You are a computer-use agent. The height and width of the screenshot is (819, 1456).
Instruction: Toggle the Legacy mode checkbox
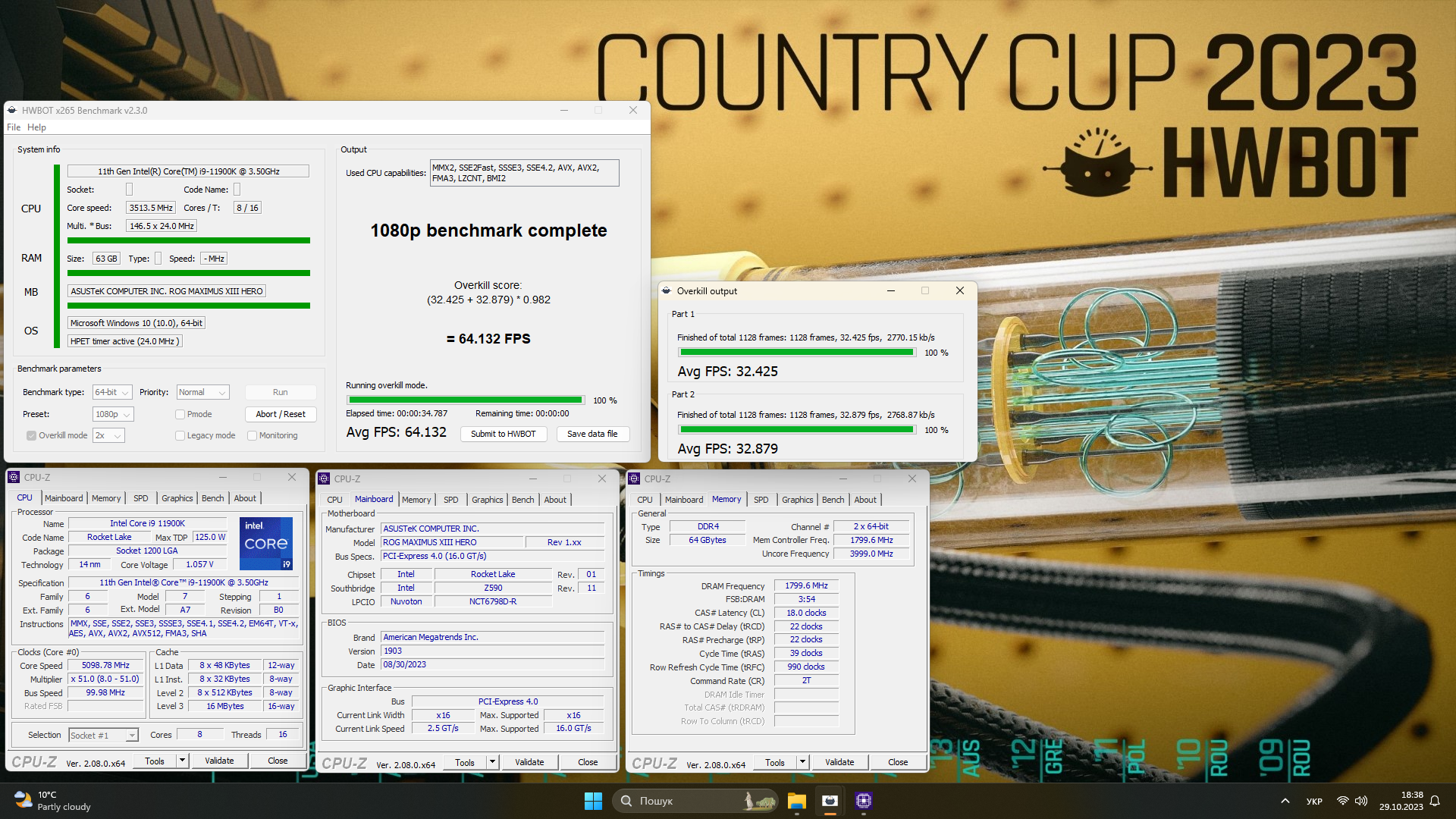[x=180, y=435]
